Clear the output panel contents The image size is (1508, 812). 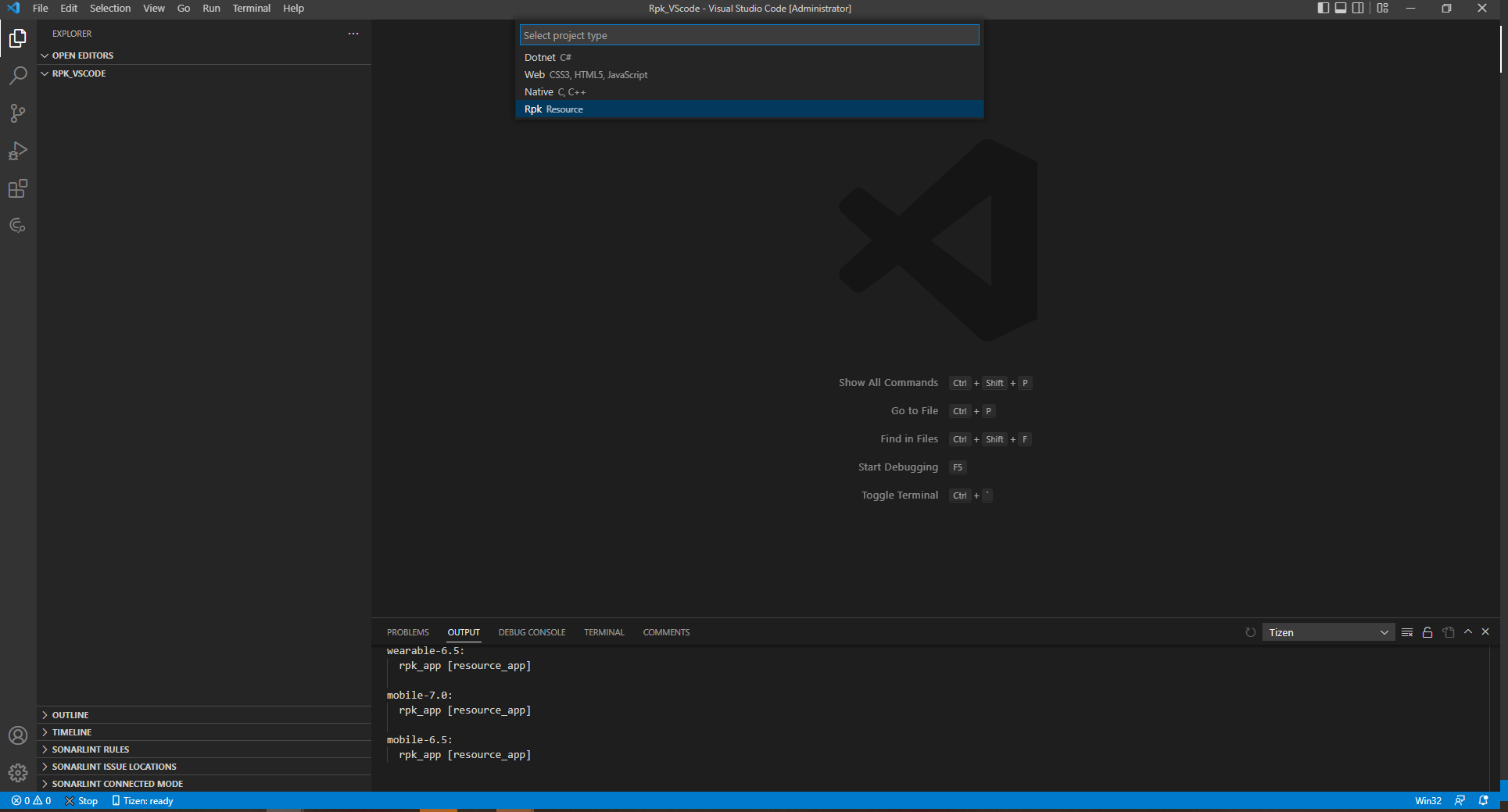point(1407,632)
